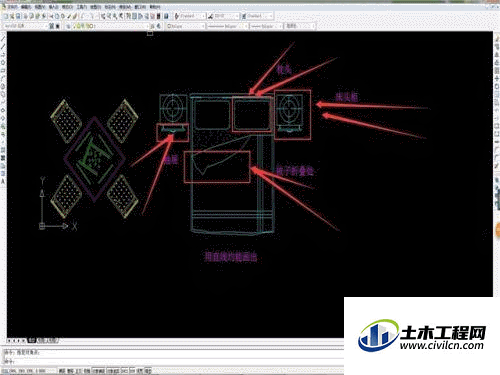500x375 pixels.
Task: Toggle lineweight display in status bar
Action: (x=141, y=371)
